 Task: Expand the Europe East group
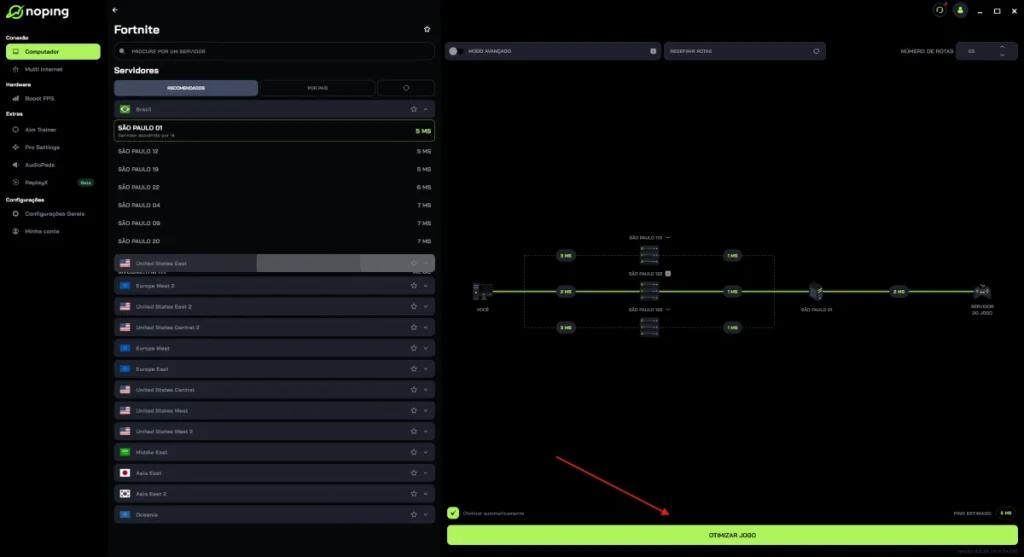[426, 370]
